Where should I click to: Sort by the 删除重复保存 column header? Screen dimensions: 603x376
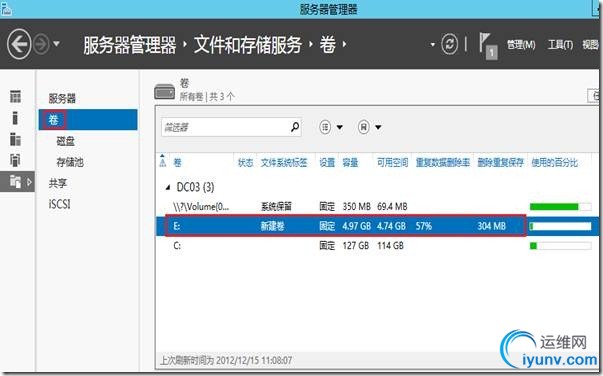click(500, 163)
